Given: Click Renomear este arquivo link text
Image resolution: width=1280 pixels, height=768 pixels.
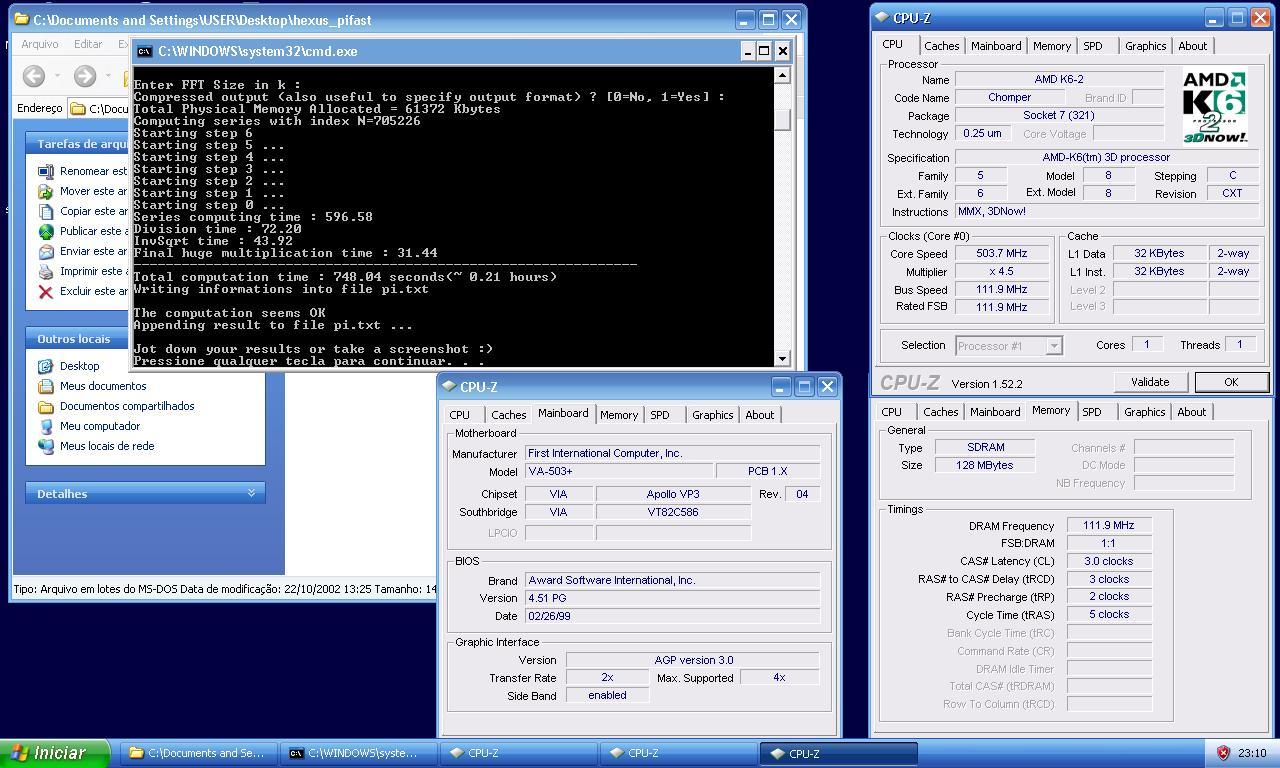Looking at the screenshot, I should click(x=93, y=171).
